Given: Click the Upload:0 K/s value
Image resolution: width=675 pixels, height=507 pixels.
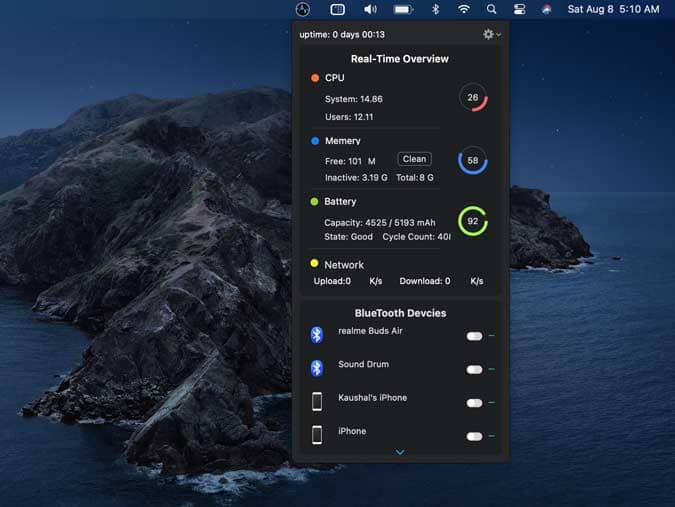Looking at the screenshot, I should pos(348,281).
